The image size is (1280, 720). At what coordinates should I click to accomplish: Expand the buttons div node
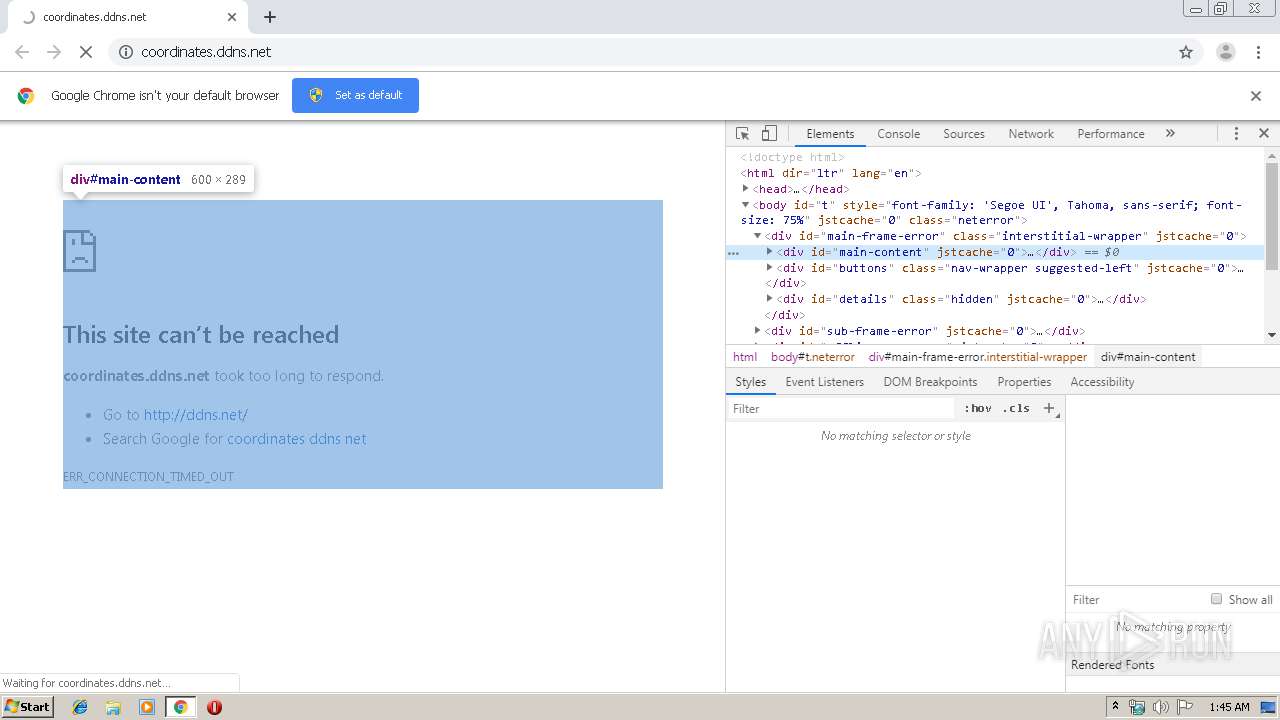(769, 268)
